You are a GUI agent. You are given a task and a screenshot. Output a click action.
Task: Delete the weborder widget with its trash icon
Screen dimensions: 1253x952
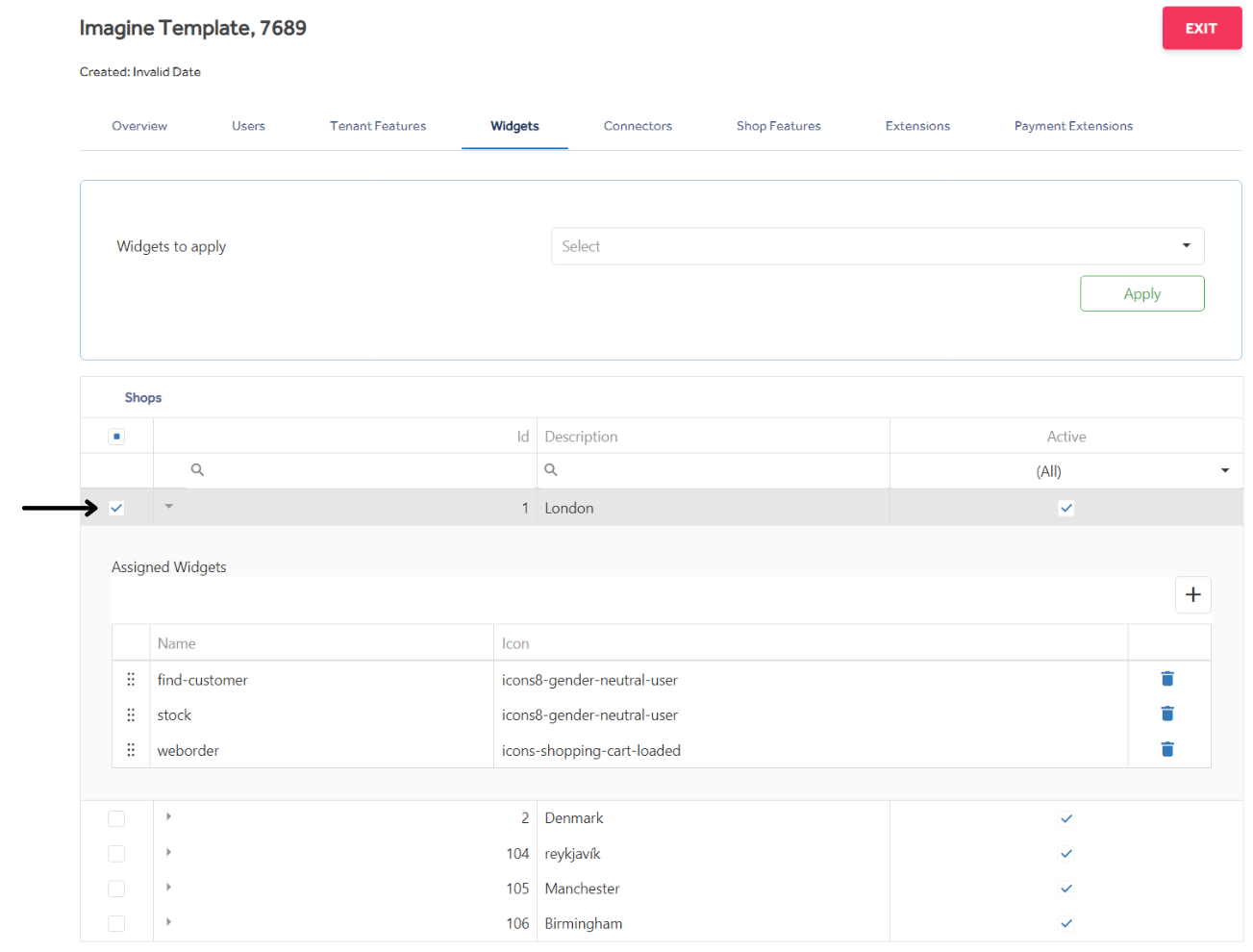pyautogui.click(x=1167, y=749)
